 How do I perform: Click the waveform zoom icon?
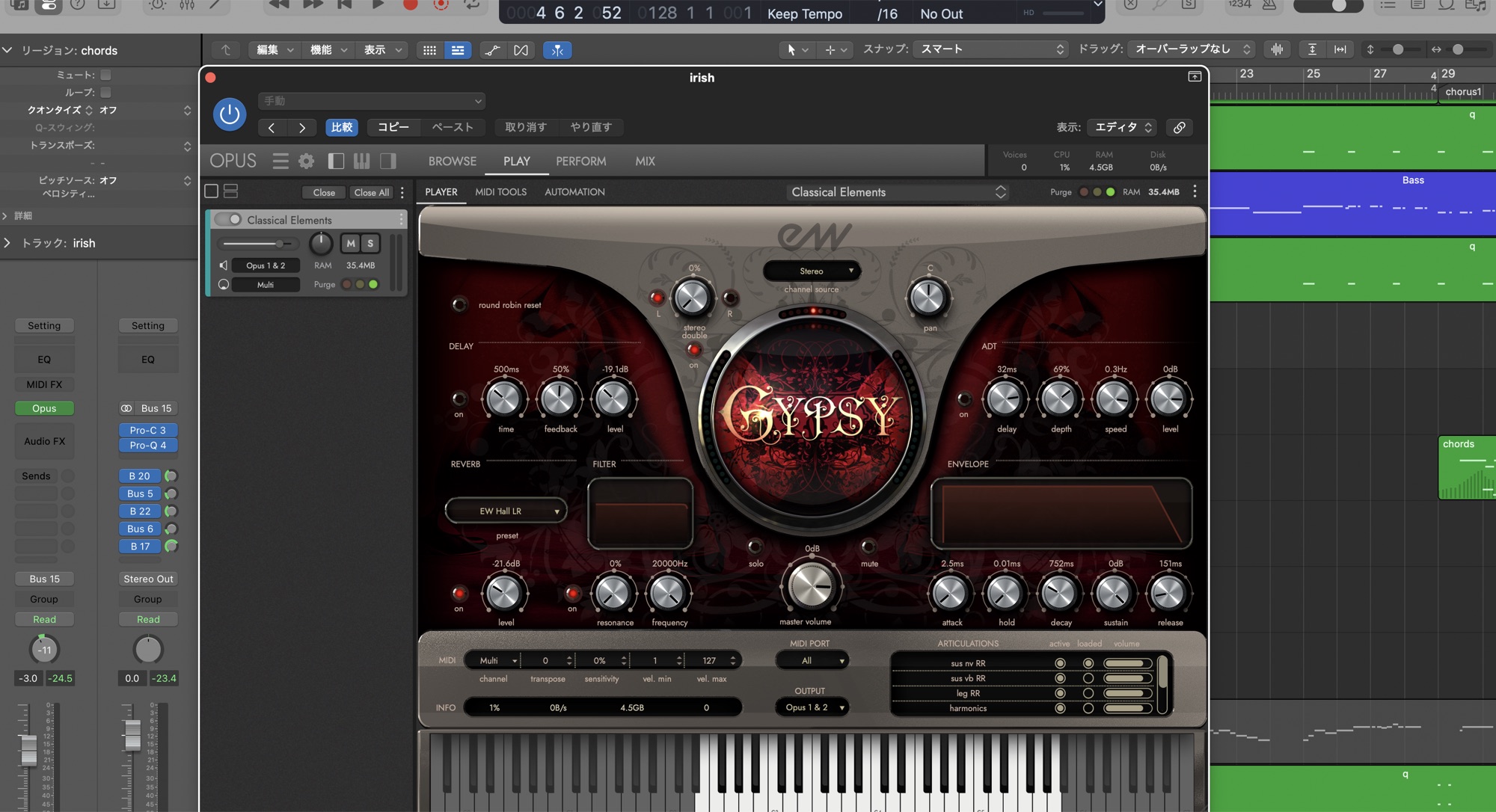[x=1278, y=49]
